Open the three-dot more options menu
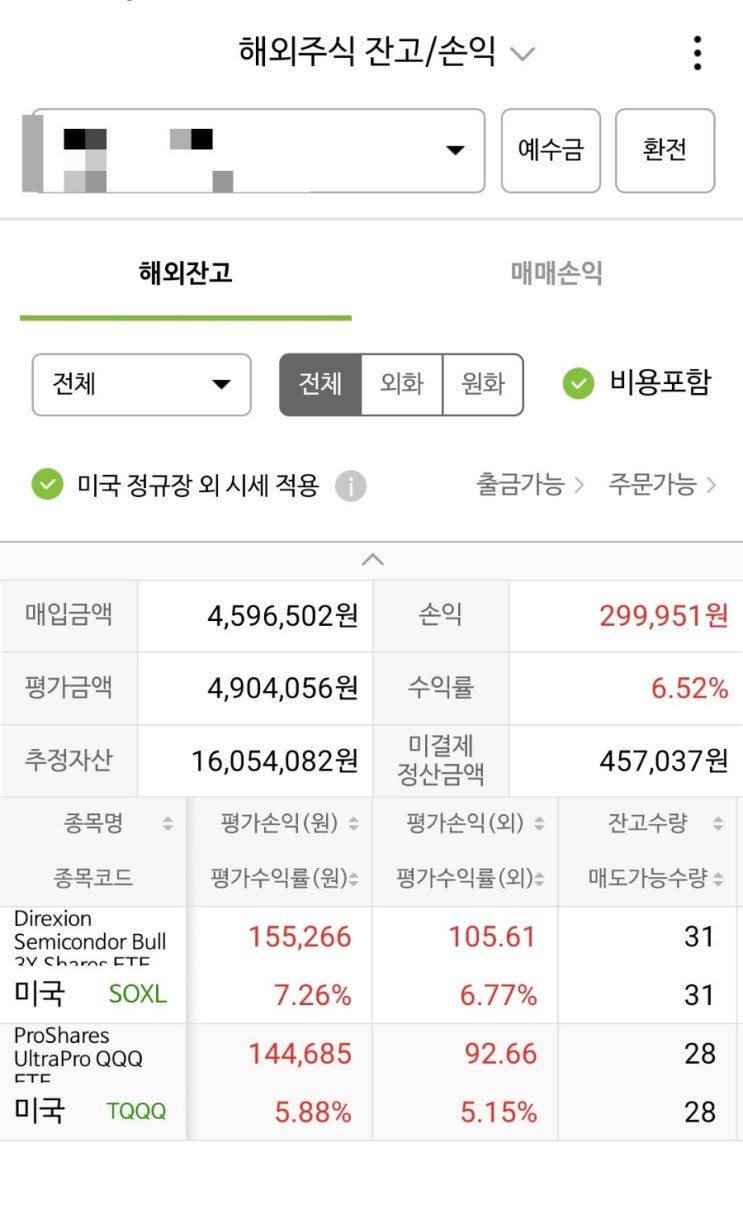This screenshot has width=743, height=1228. pos(697,53)
